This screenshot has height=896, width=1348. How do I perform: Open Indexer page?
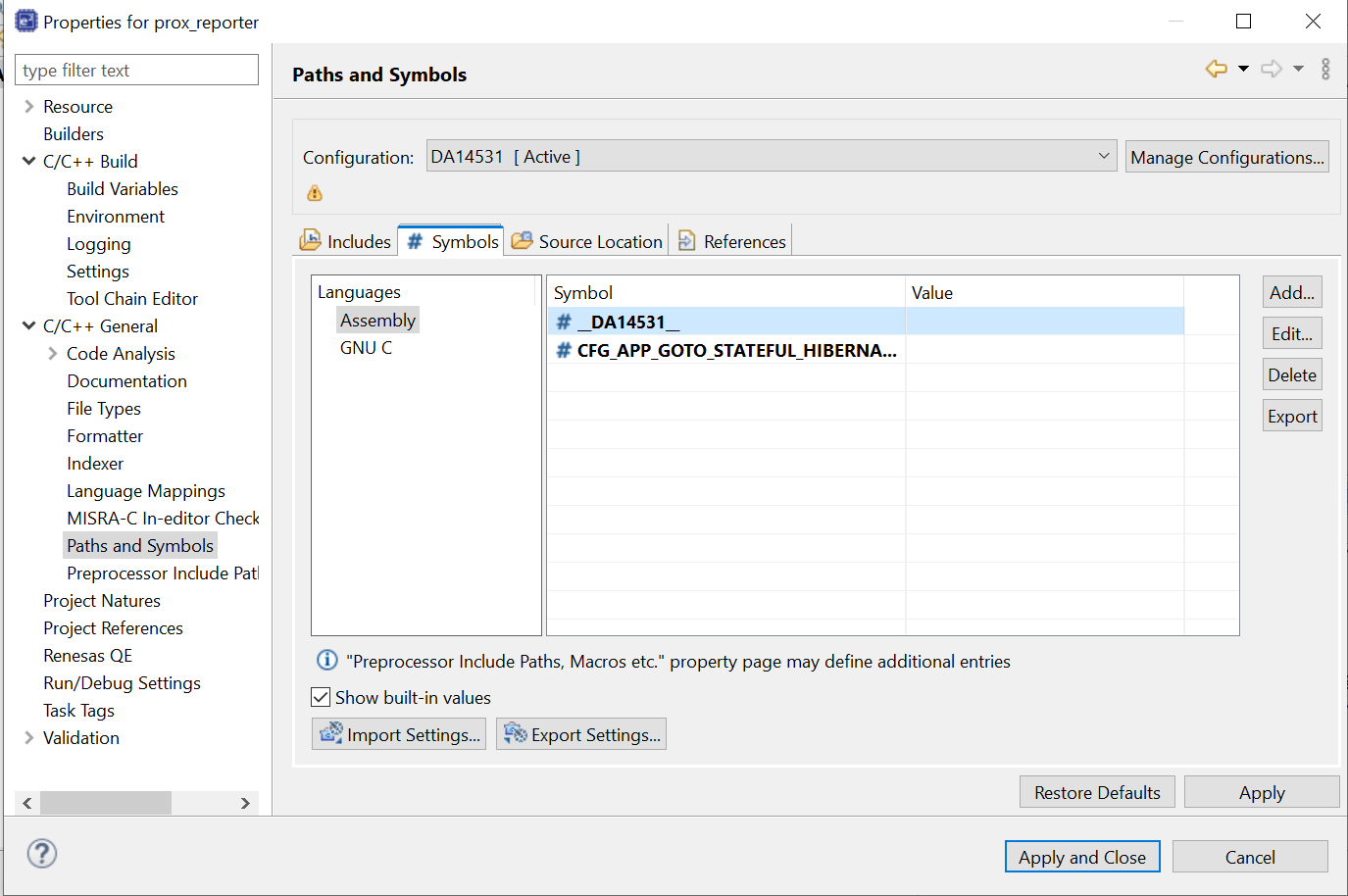click(x=95, y=463)
